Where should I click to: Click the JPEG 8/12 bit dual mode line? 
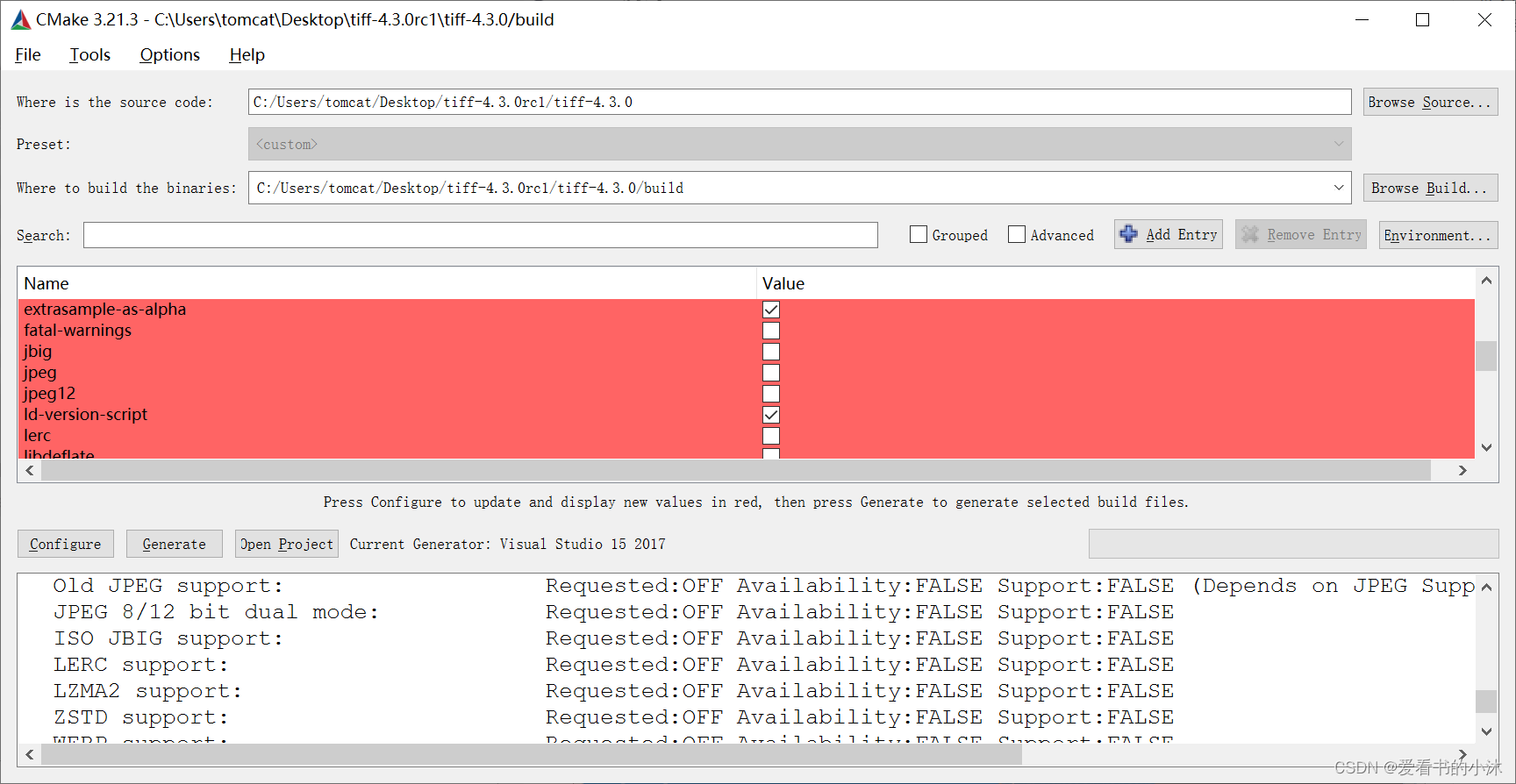coord(613,612)
